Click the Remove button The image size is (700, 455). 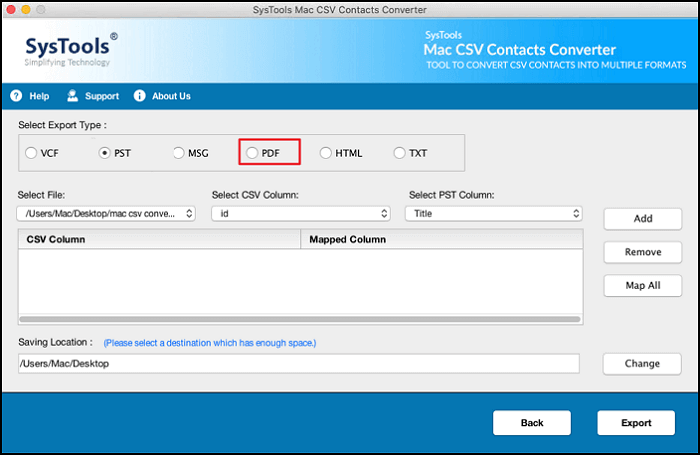coord(642,252)
